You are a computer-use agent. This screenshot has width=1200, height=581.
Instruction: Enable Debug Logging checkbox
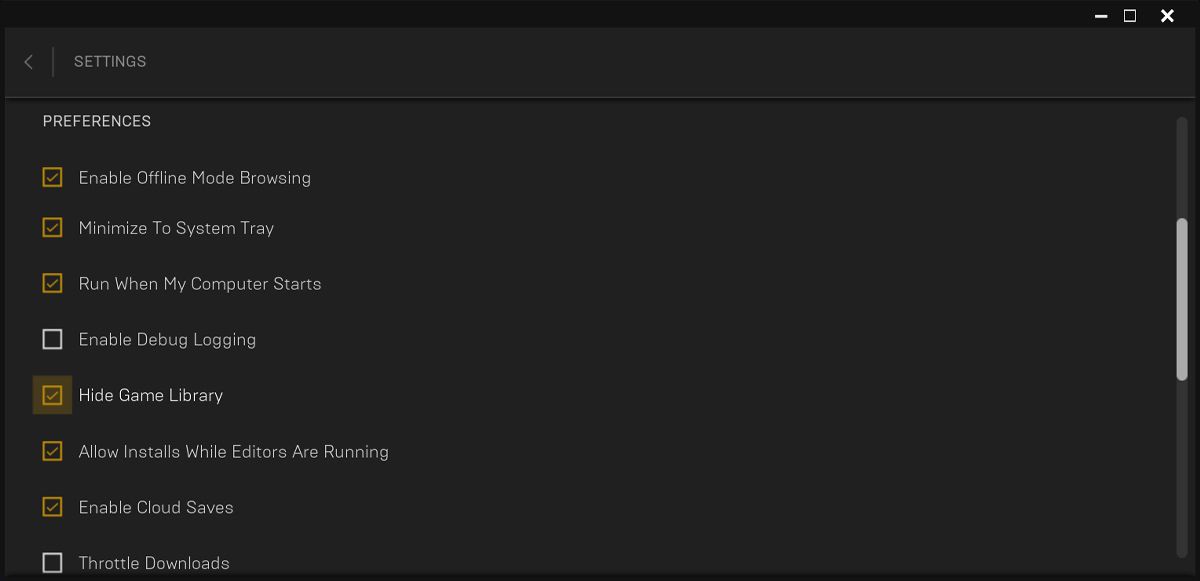coord(52,340)
